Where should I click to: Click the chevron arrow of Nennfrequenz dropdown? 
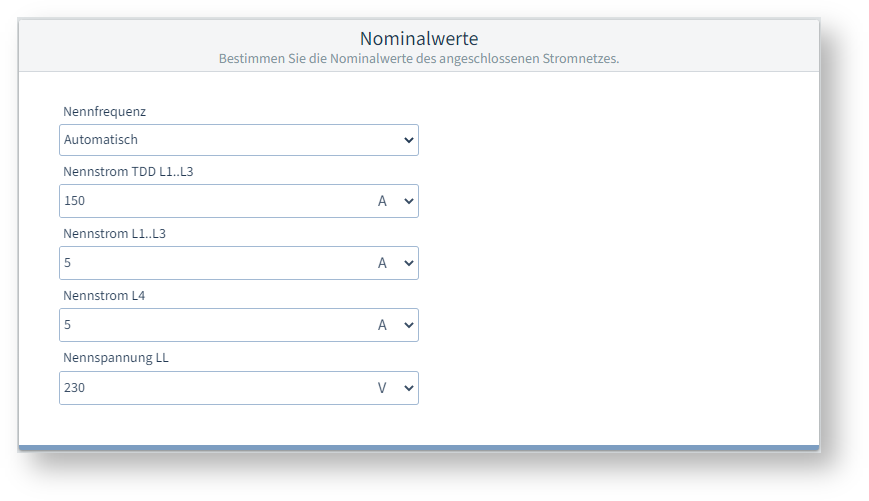(x=408, y=140)
